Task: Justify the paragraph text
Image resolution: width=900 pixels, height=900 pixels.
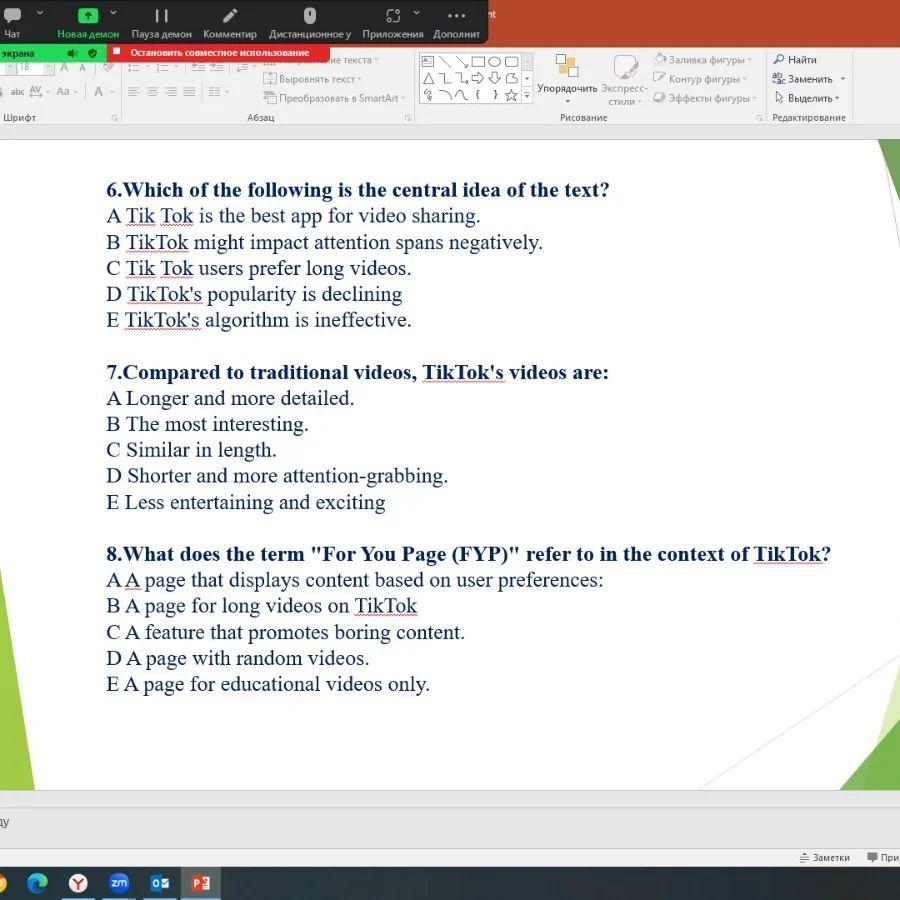Action: 189,92
